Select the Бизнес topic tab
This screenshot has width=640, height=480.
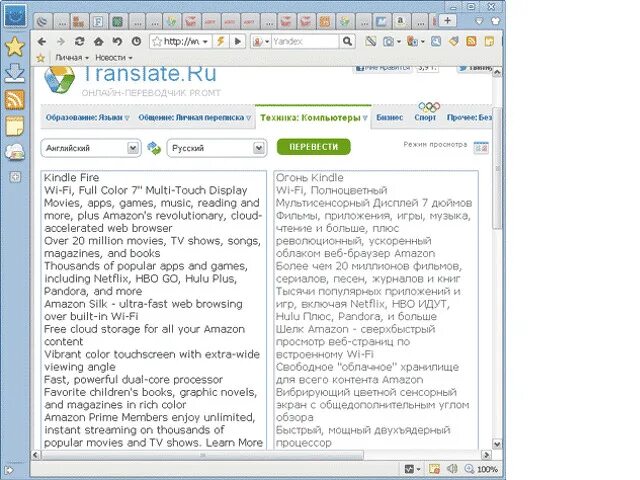coord(389,118)
